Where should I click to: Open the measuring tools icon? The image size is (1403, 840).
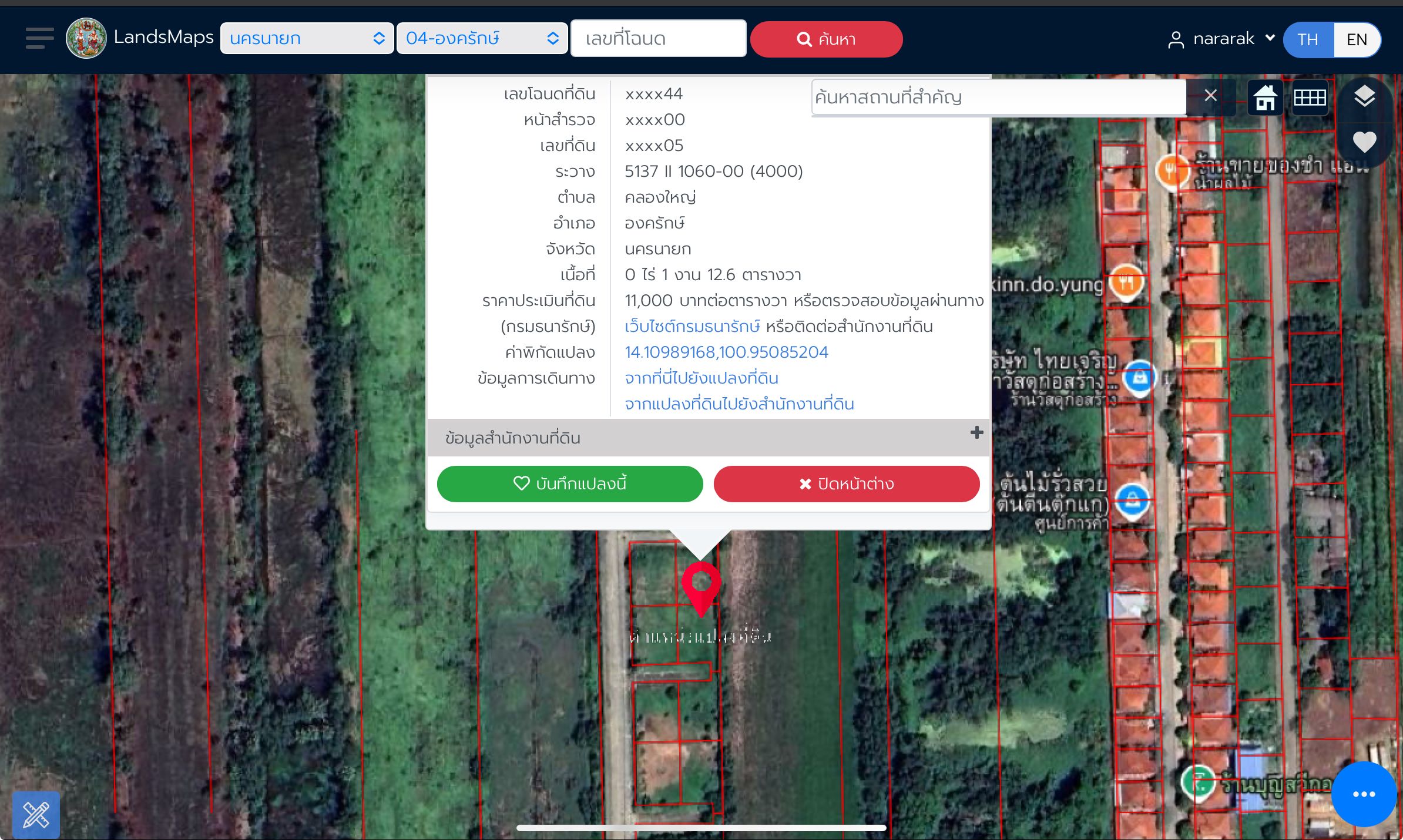pyautogui.click(x=36, y=815)
